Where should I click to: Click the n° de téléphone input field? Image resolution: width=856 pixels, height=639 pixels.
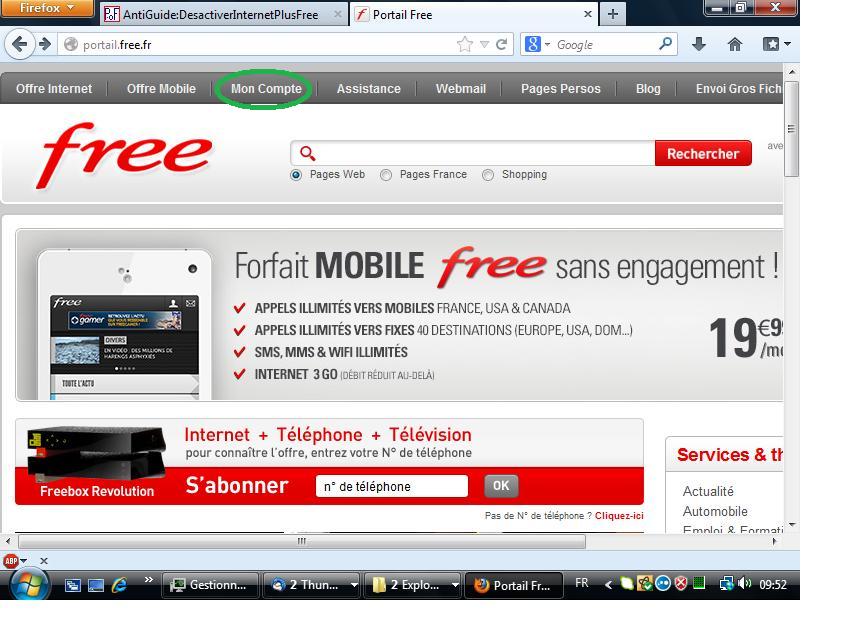click(391, 486)
